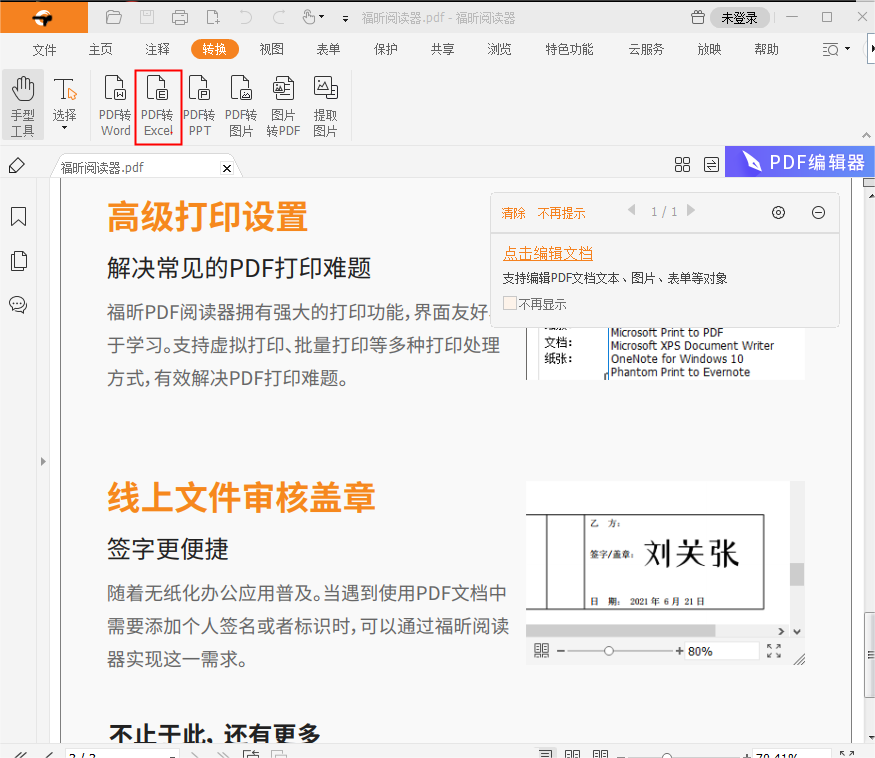Open the highlighted PDF转Excel tool
The height and width of the screenshot is (758, 875).
point(157,104)
